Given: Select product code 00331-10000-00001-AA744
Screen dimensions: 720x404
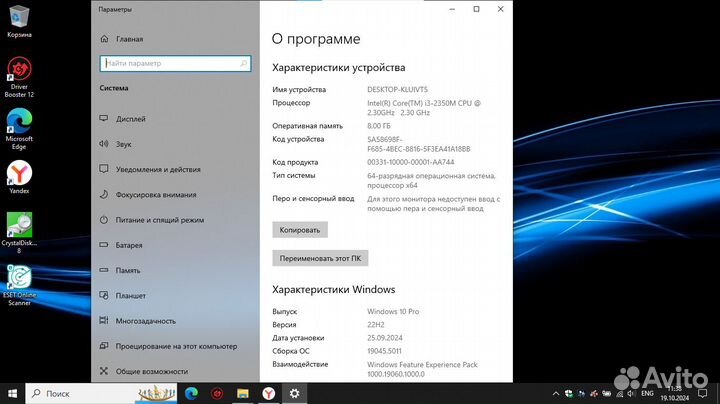Looking at the screenshot, I should tap(411, 162).
